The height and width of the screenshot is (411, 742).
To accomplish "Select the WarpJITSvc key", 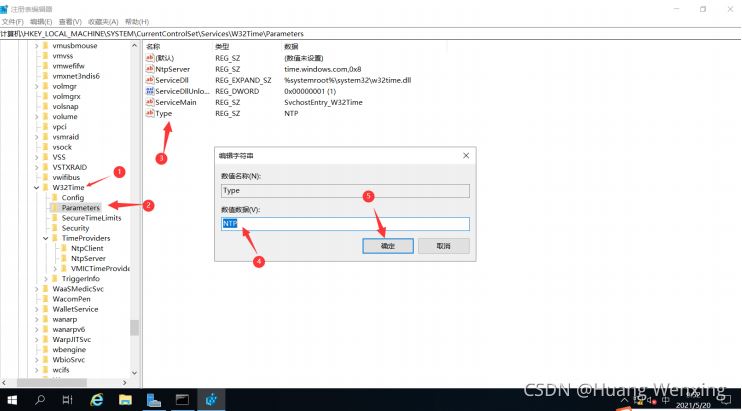I will (x=71, y=340).
